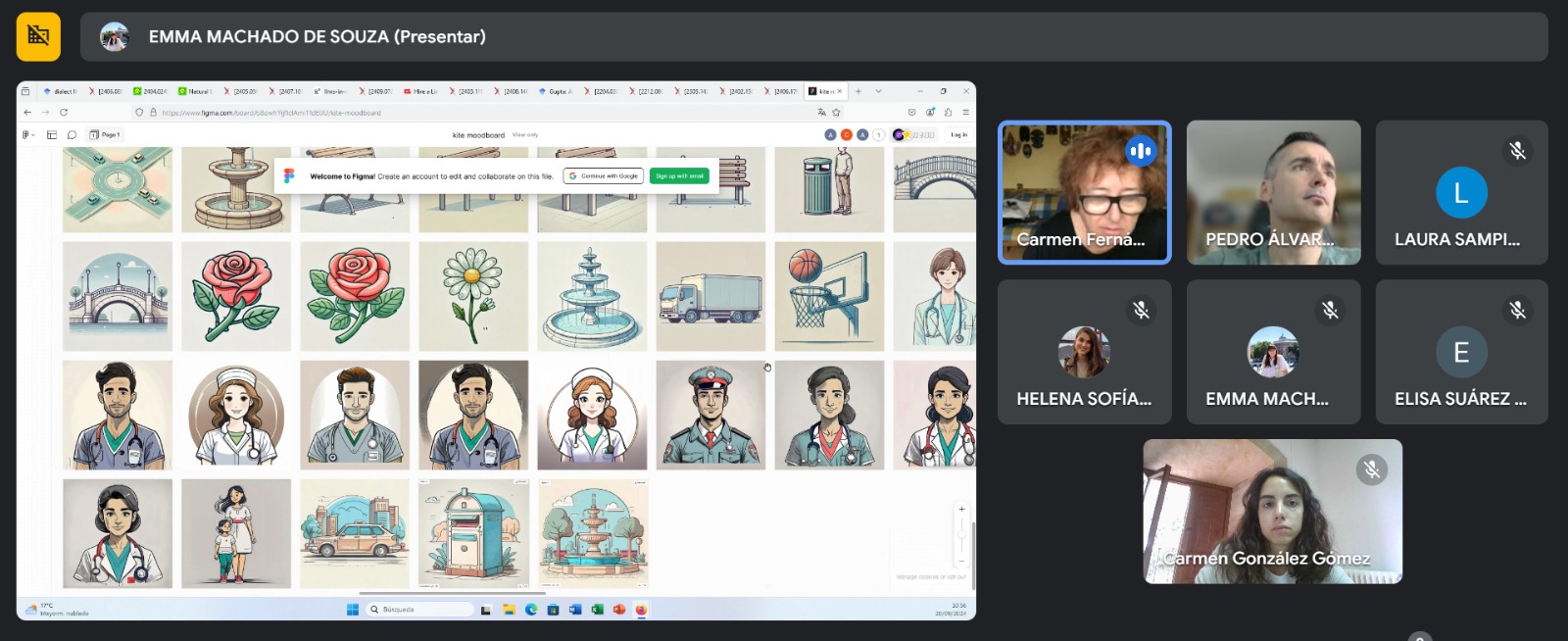Click the Figma zoom slider handle
This screenshot has height=641, width=1568.
pos(961,534)
